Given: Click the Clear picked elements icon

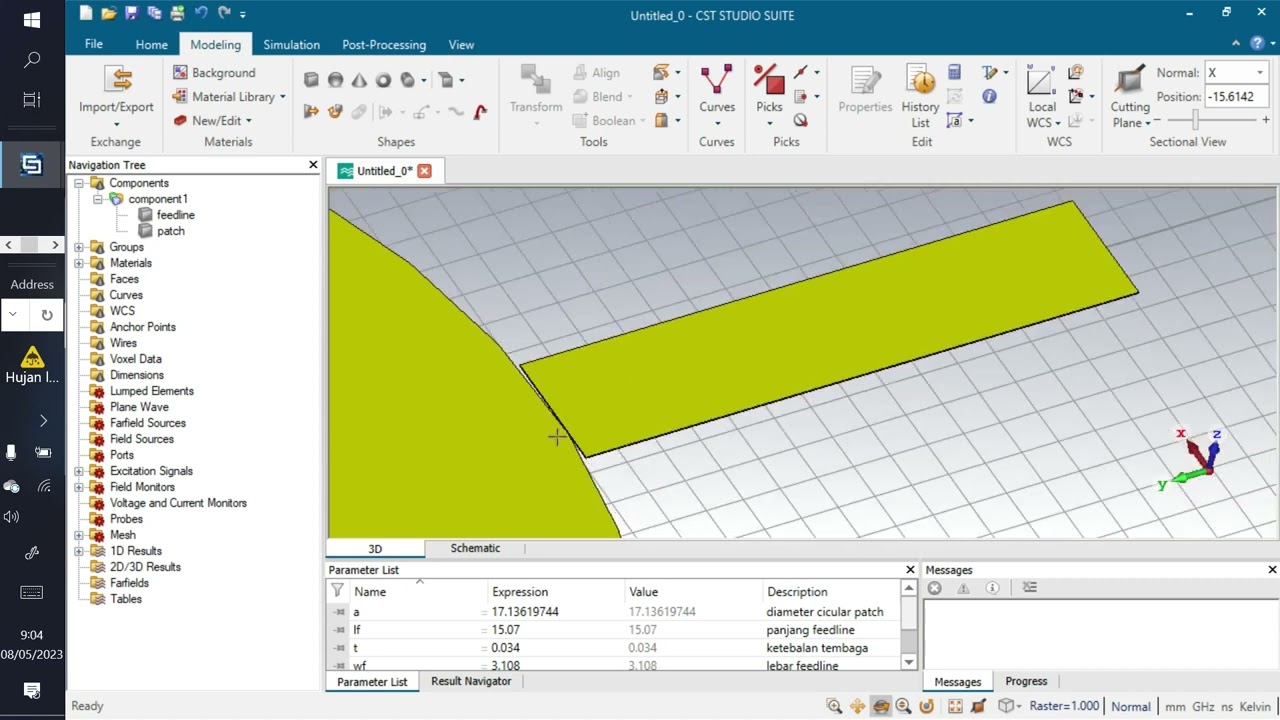Looking at the screenshot, I should [x=800, y=120].
